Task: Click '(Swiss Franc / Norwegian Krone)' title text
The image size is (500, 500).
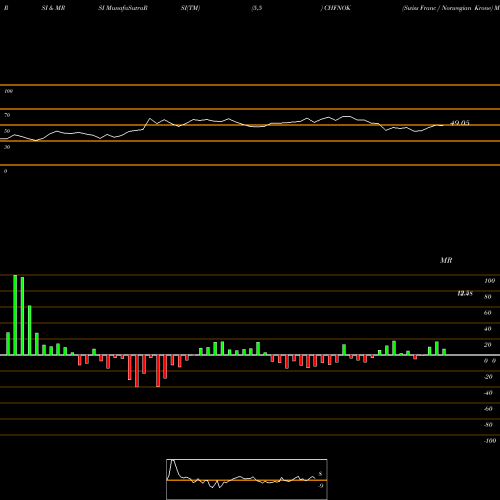Action: (447, 8)
